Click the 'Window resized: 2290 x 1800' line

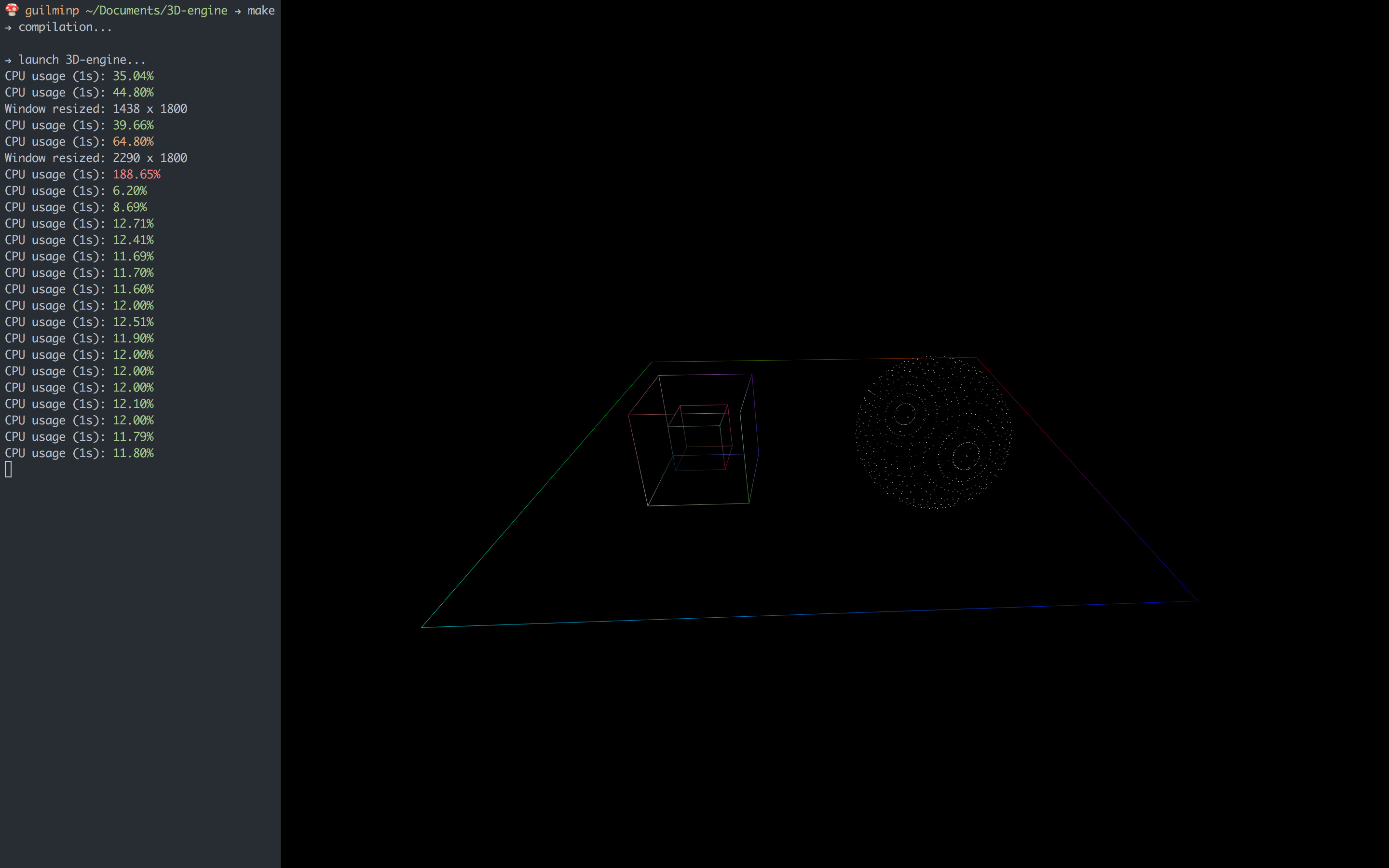point(96,158)
